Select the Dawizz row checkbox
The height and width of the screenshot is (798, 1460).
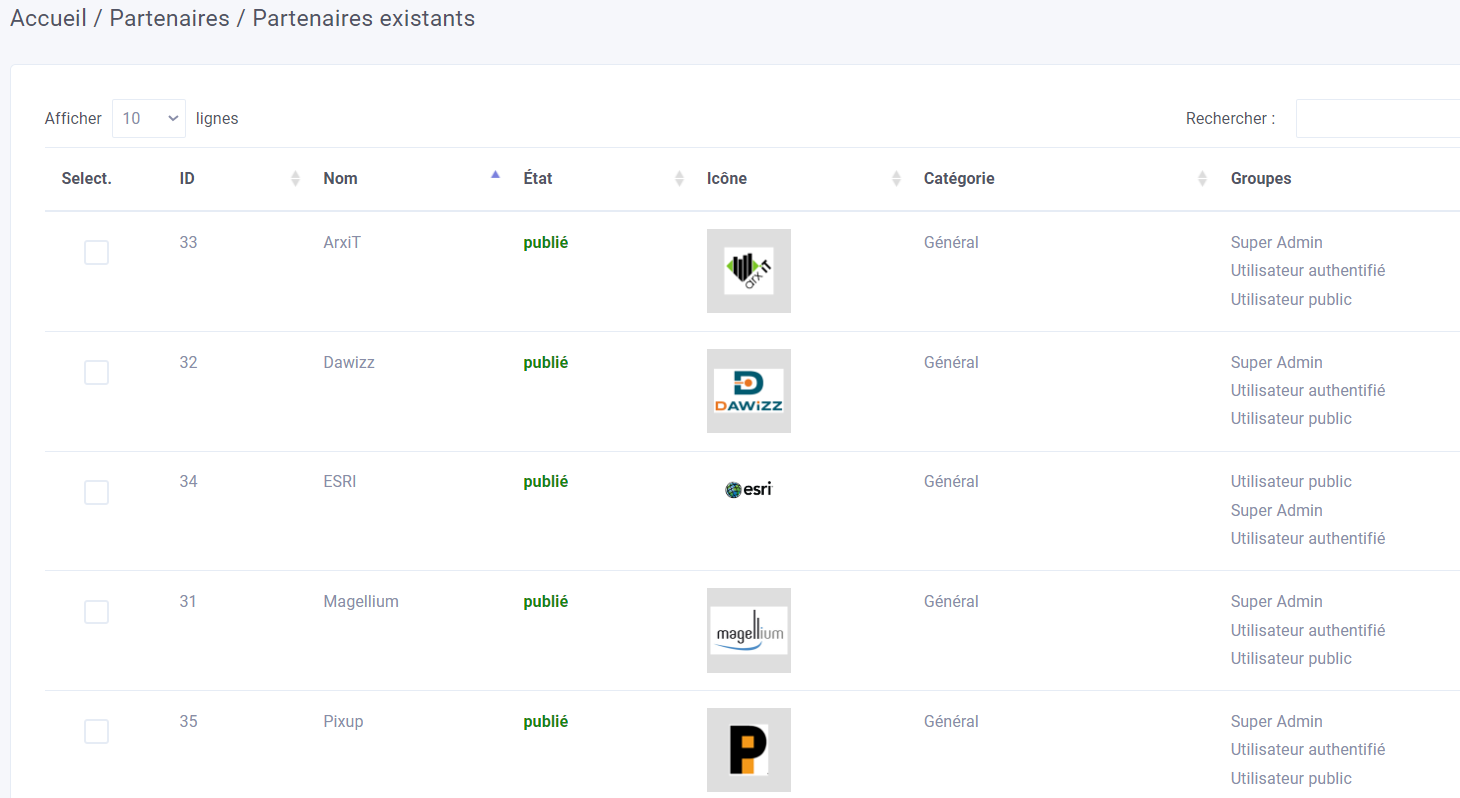pyautogui.click(x=96, y=372)
